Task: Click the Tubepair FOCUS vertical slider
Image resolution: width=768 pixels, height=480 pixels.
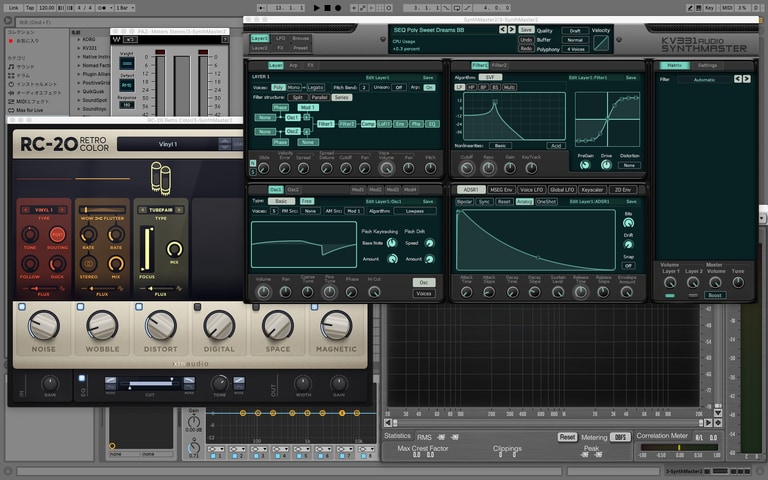Action: [146, 249]
